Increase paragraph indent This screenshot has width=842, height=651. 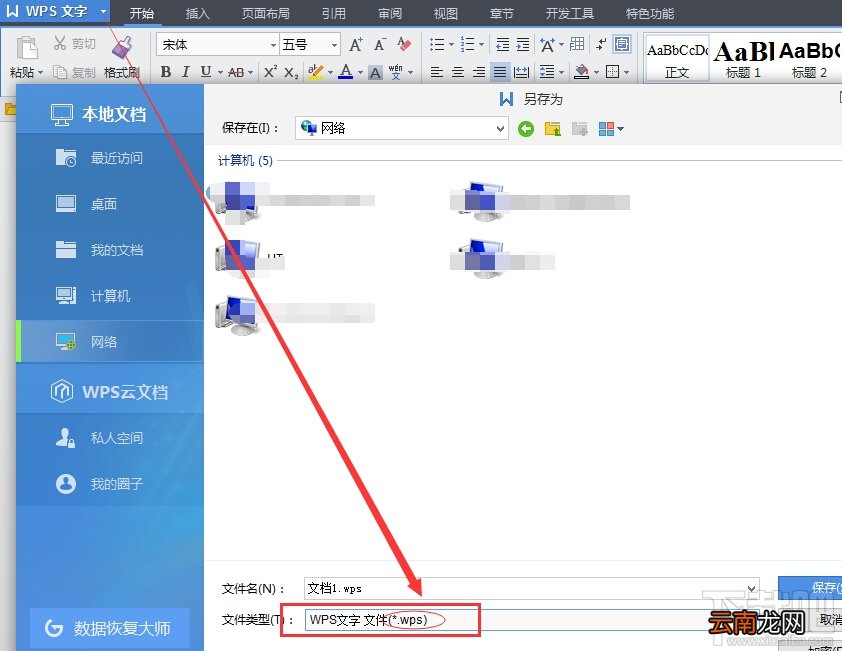pos(522,44)
